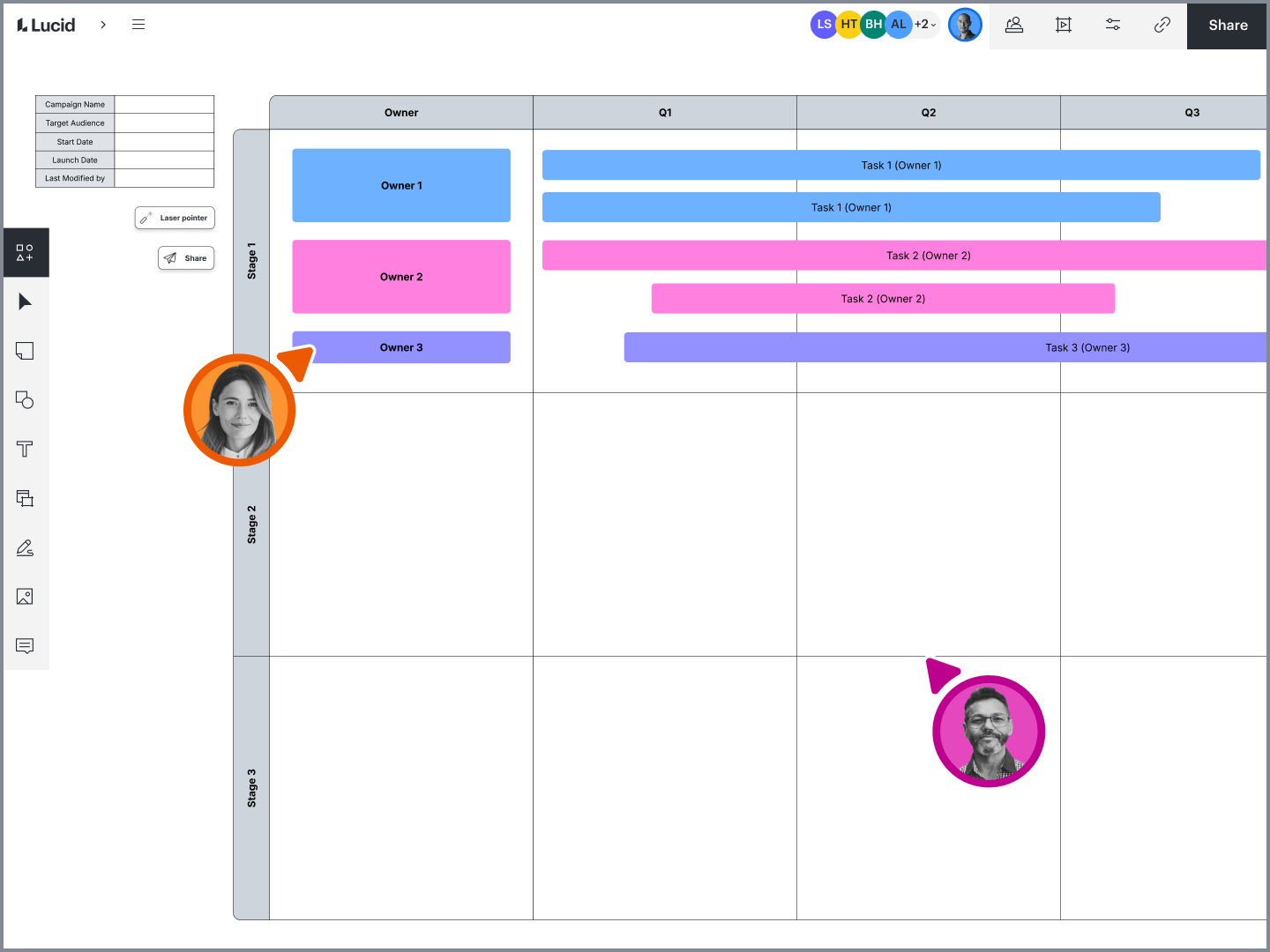Click the Start Date label cell
The image size is (1270, 952).
[75, 142]
